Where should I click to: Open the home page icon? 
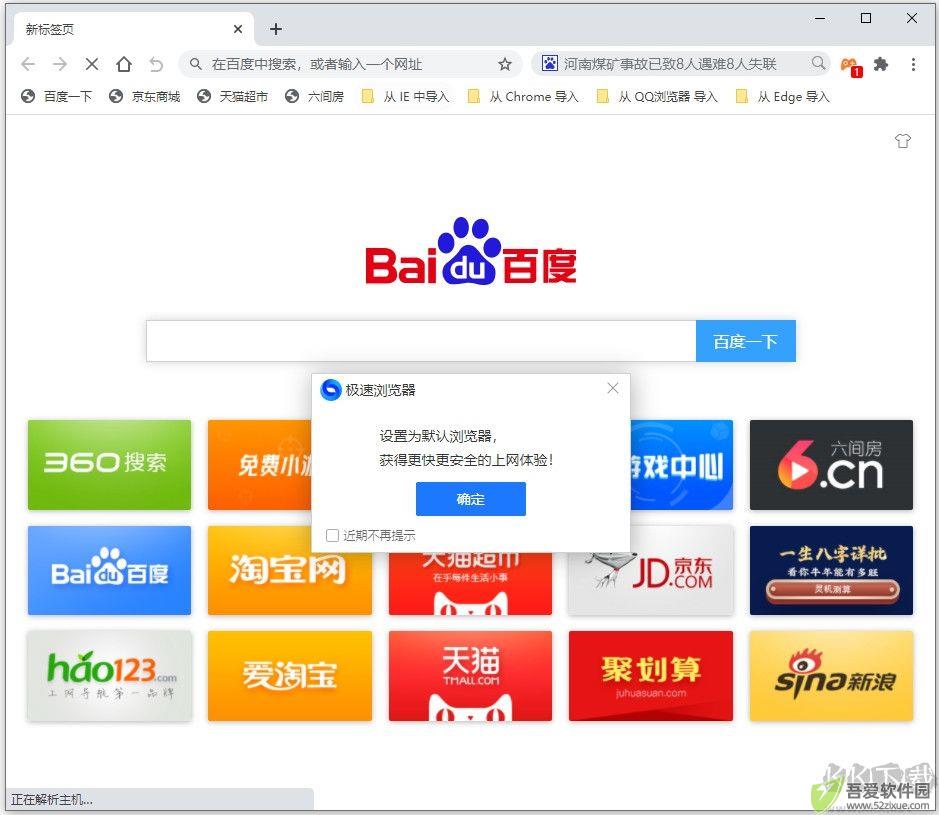124,64
